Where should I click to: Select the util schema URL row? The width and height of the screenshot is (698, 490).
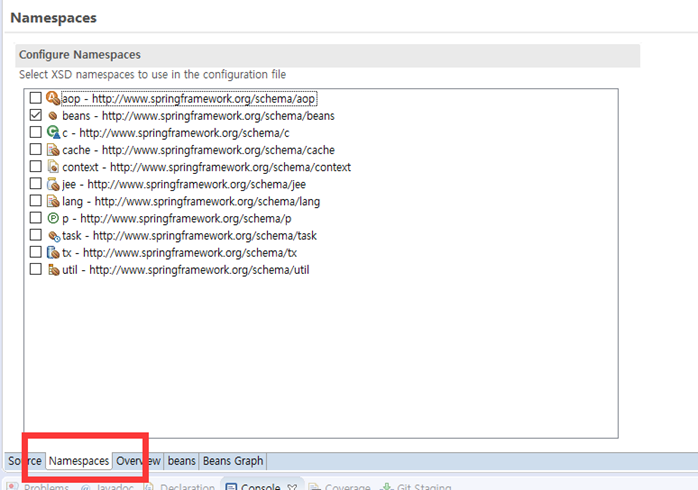185,270
